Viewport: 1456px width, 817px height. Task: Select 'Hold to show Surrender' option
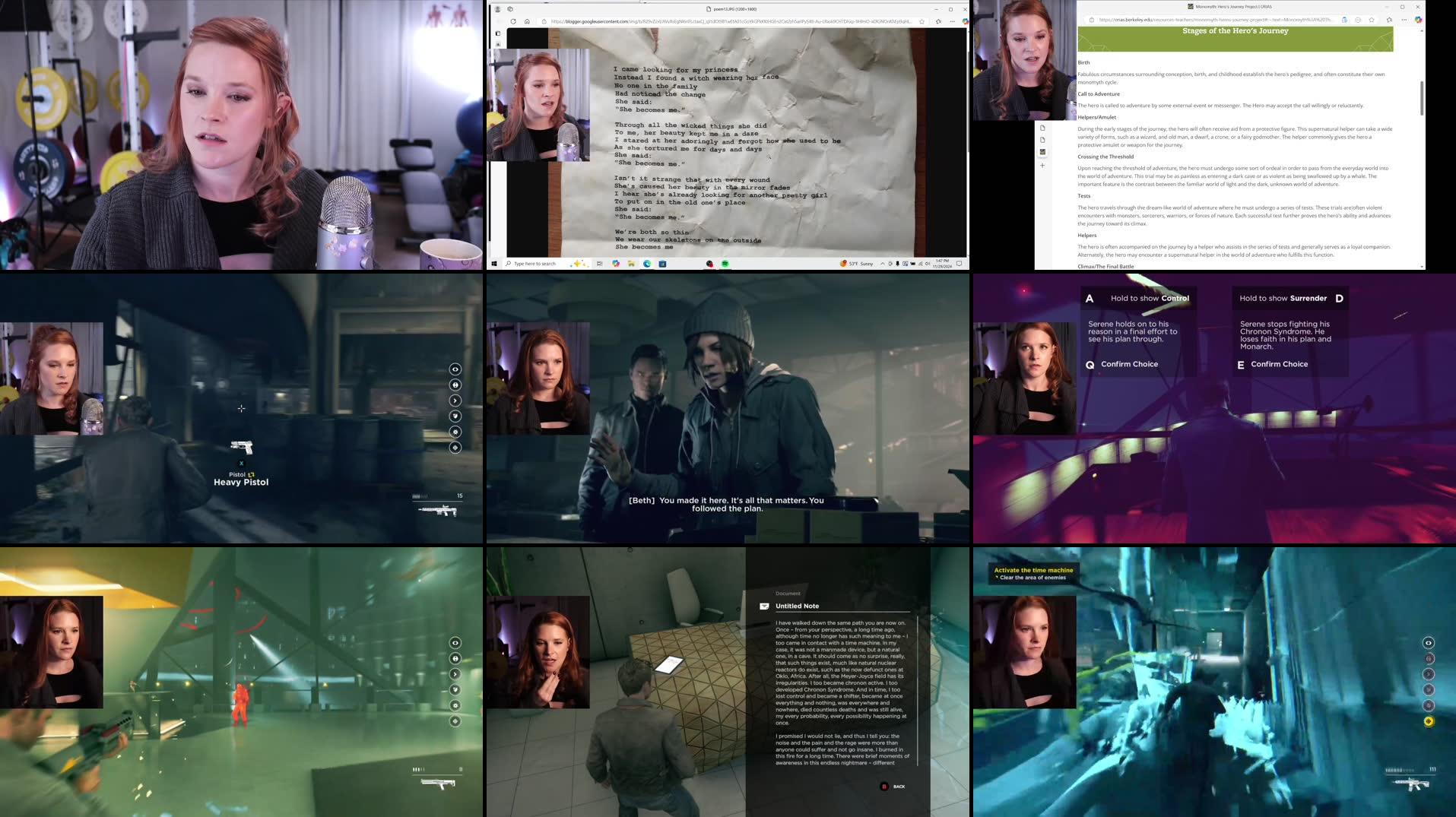pos(1292,299)
